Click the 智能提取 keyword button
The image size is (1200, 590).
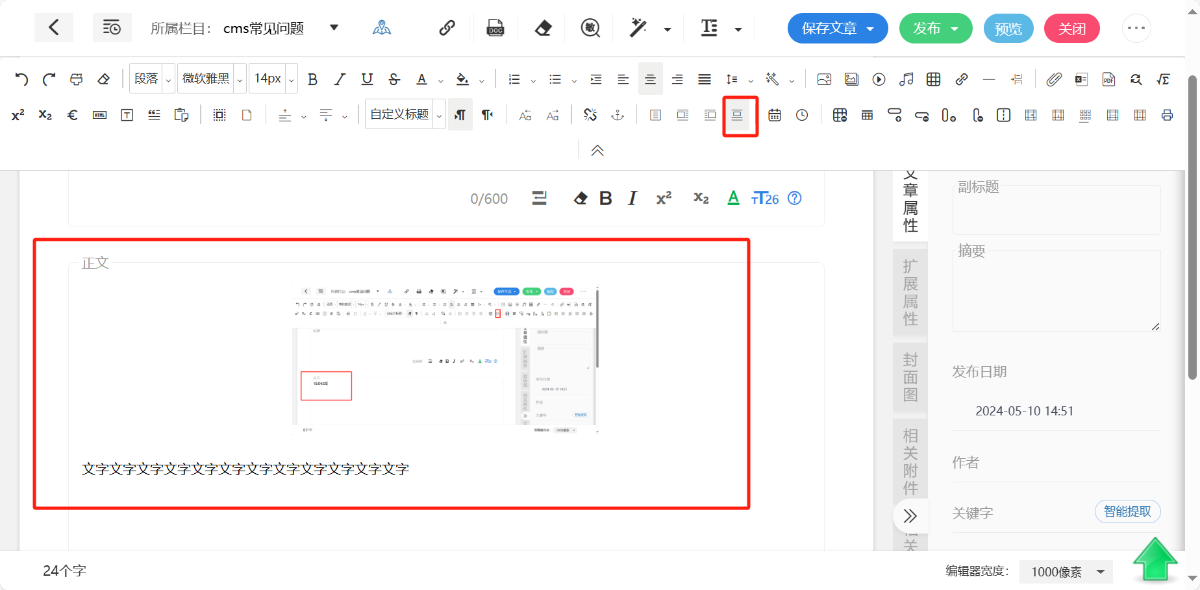pos(1127,512)
